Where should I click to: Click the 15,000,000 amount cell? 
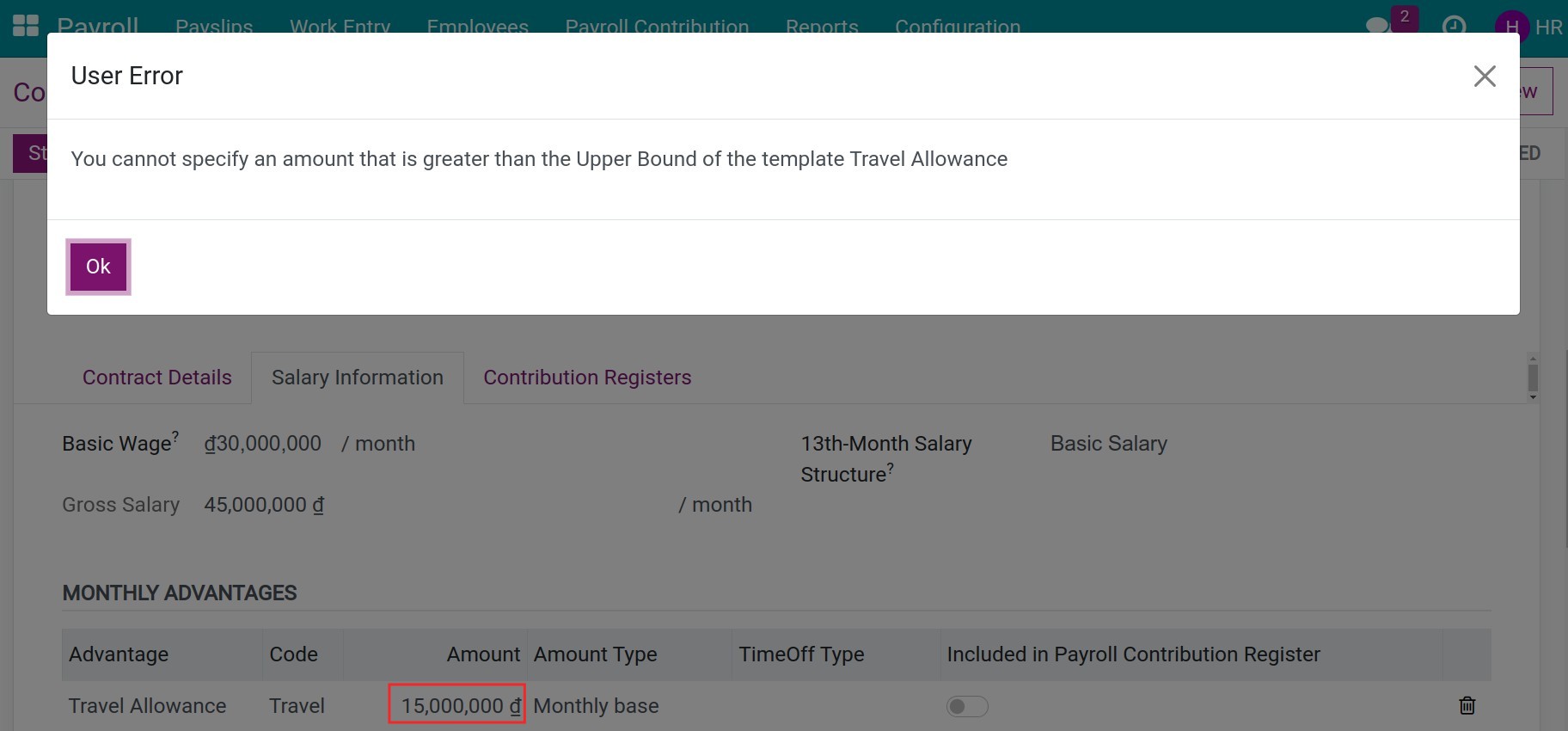(x=456, y=705)
